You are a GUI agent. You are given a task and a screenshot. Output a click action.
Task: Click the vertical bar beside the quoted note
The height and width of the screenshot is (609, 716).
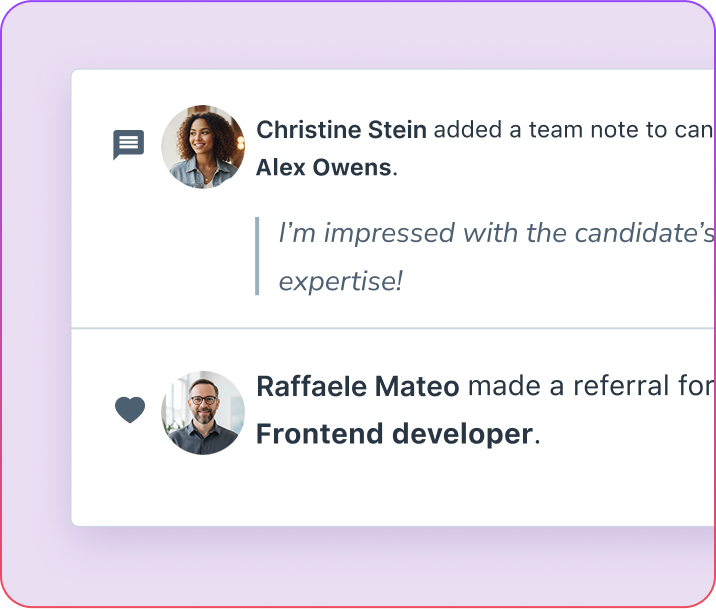[257, 256]
